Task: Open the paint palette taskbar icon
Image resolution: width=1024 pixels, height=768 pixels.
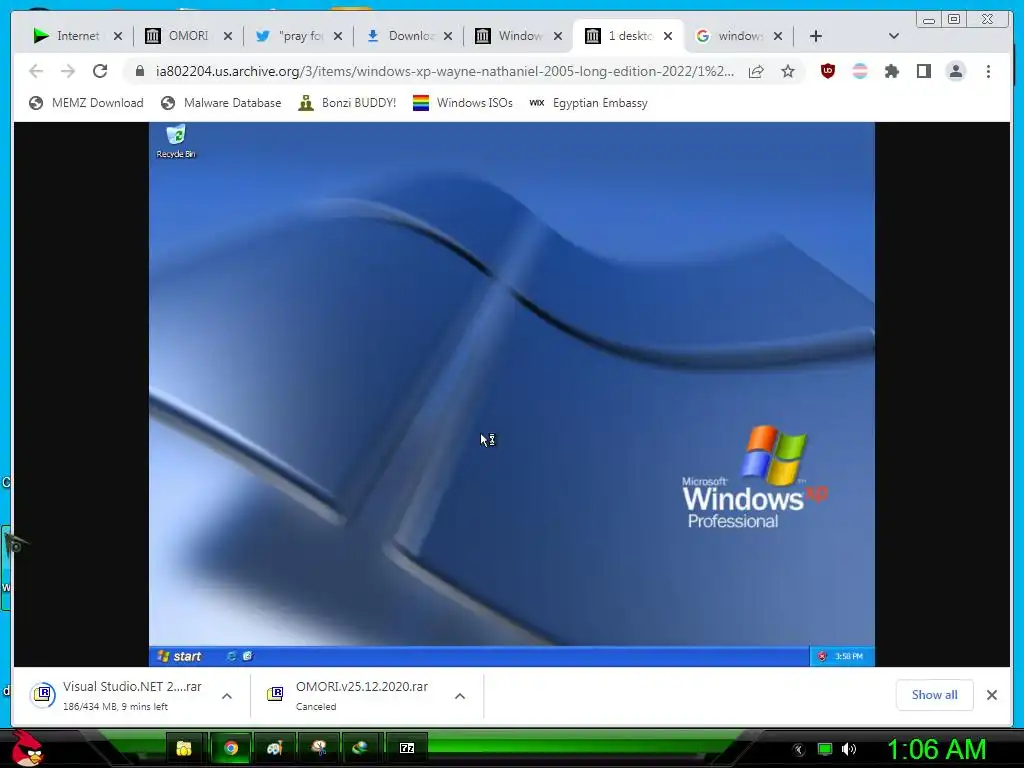Action: (274, 748)
